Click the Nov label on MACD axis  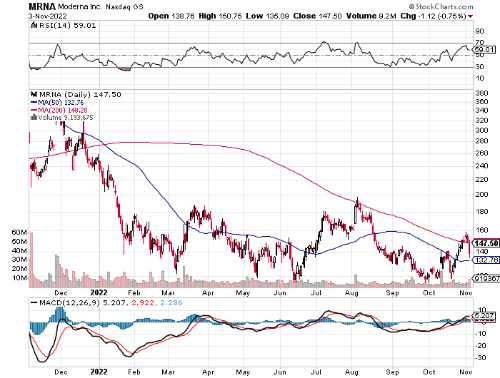pos(466,372)
